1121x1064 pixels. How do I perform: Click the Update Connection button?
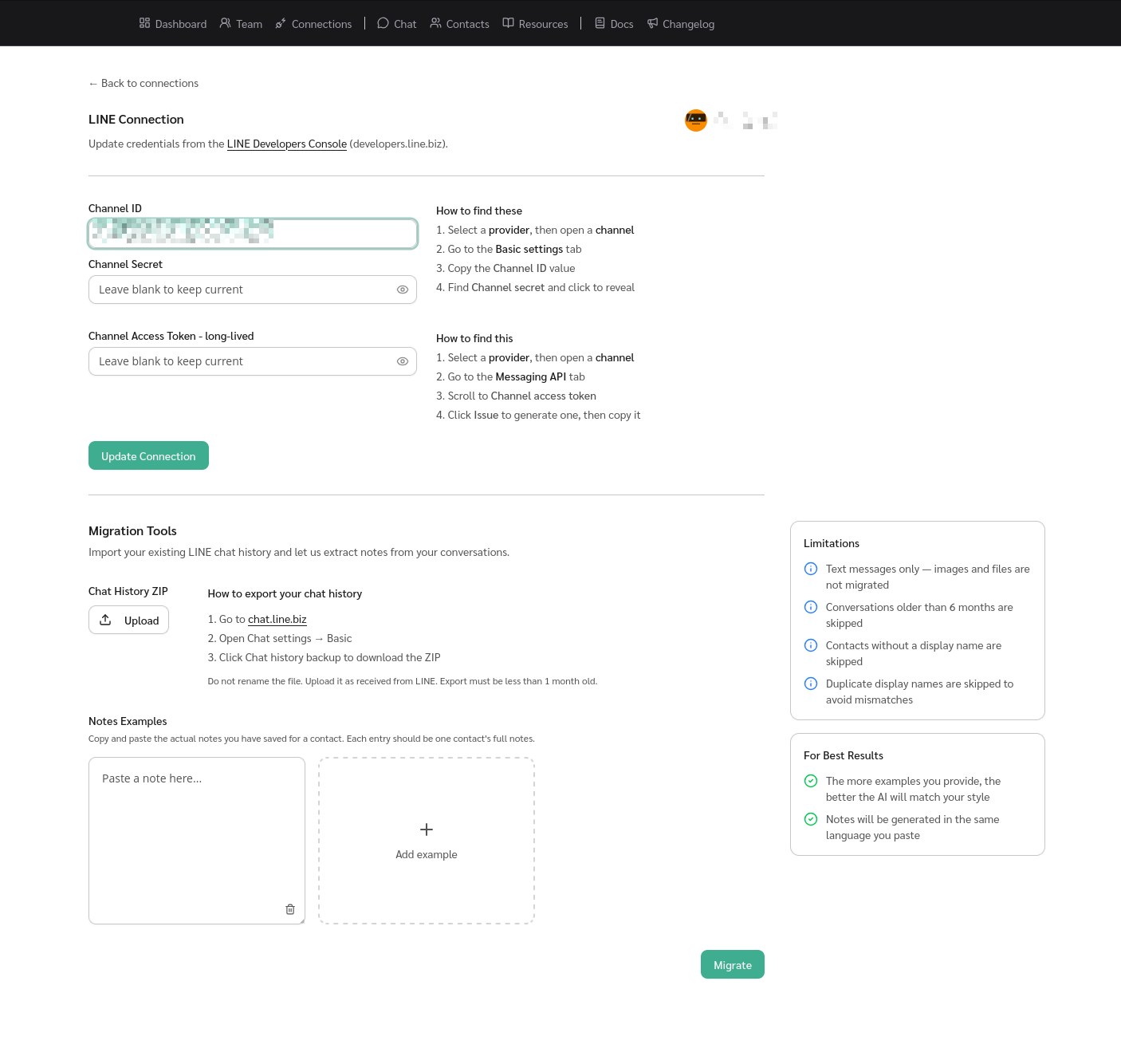148,455
